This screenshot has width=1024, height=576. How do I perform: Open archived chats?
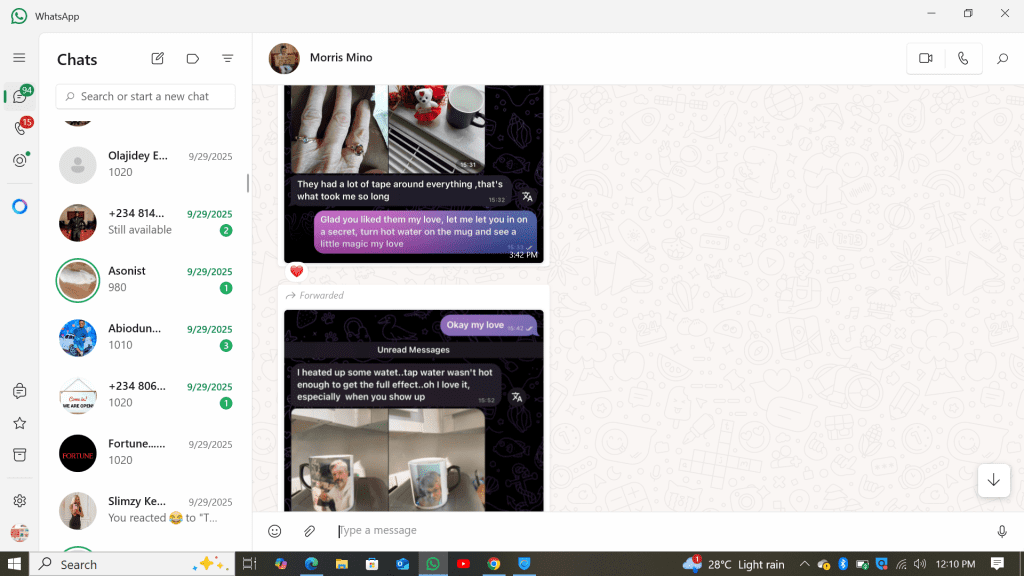point(19,455)
